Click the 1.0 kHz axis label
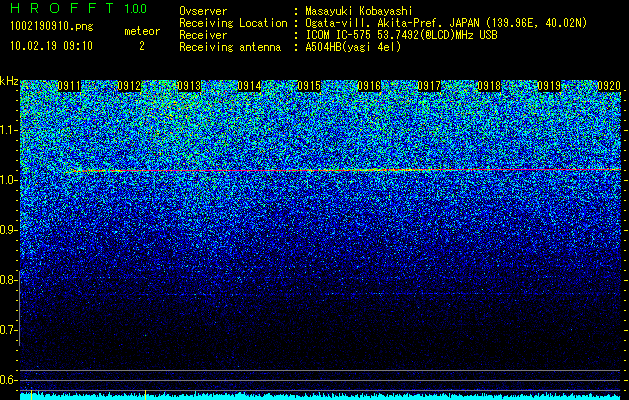Viewport: 629px width, 400px height. pyautogui.click(x=9, y=180)
